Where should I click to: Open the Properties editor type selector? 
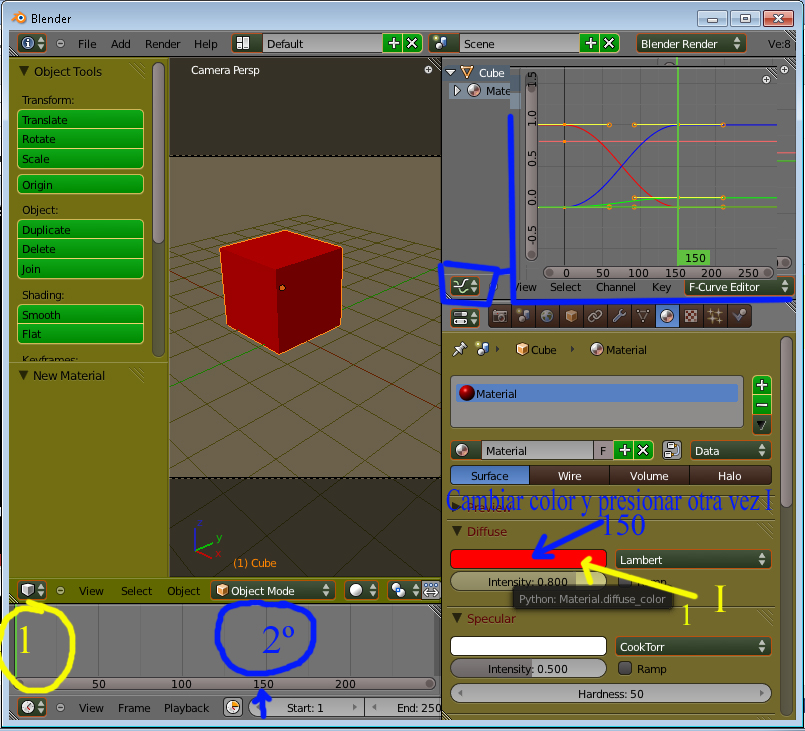click(465, 318)
